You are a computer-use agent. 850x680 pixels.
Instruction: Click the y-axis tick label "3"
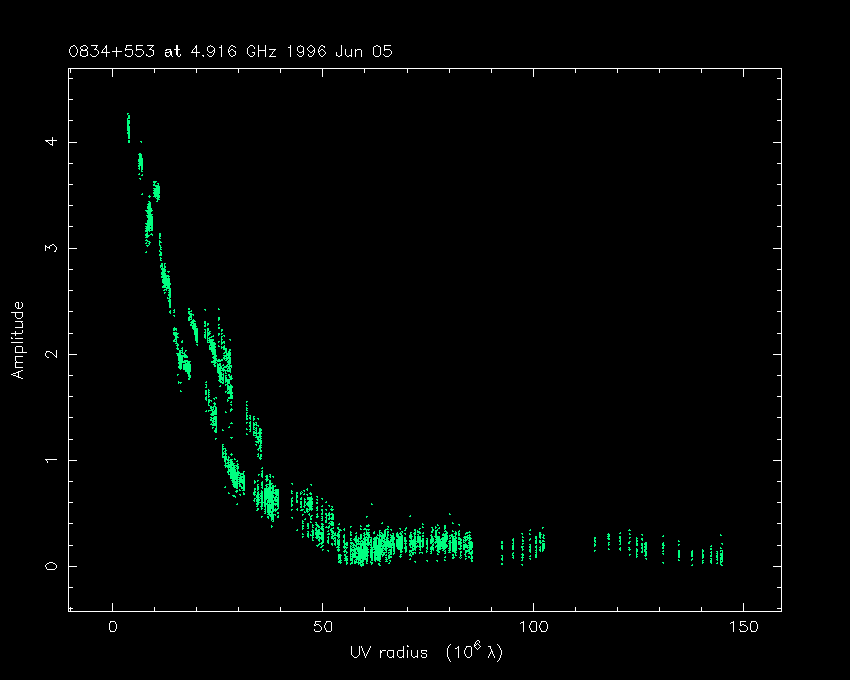48,248
